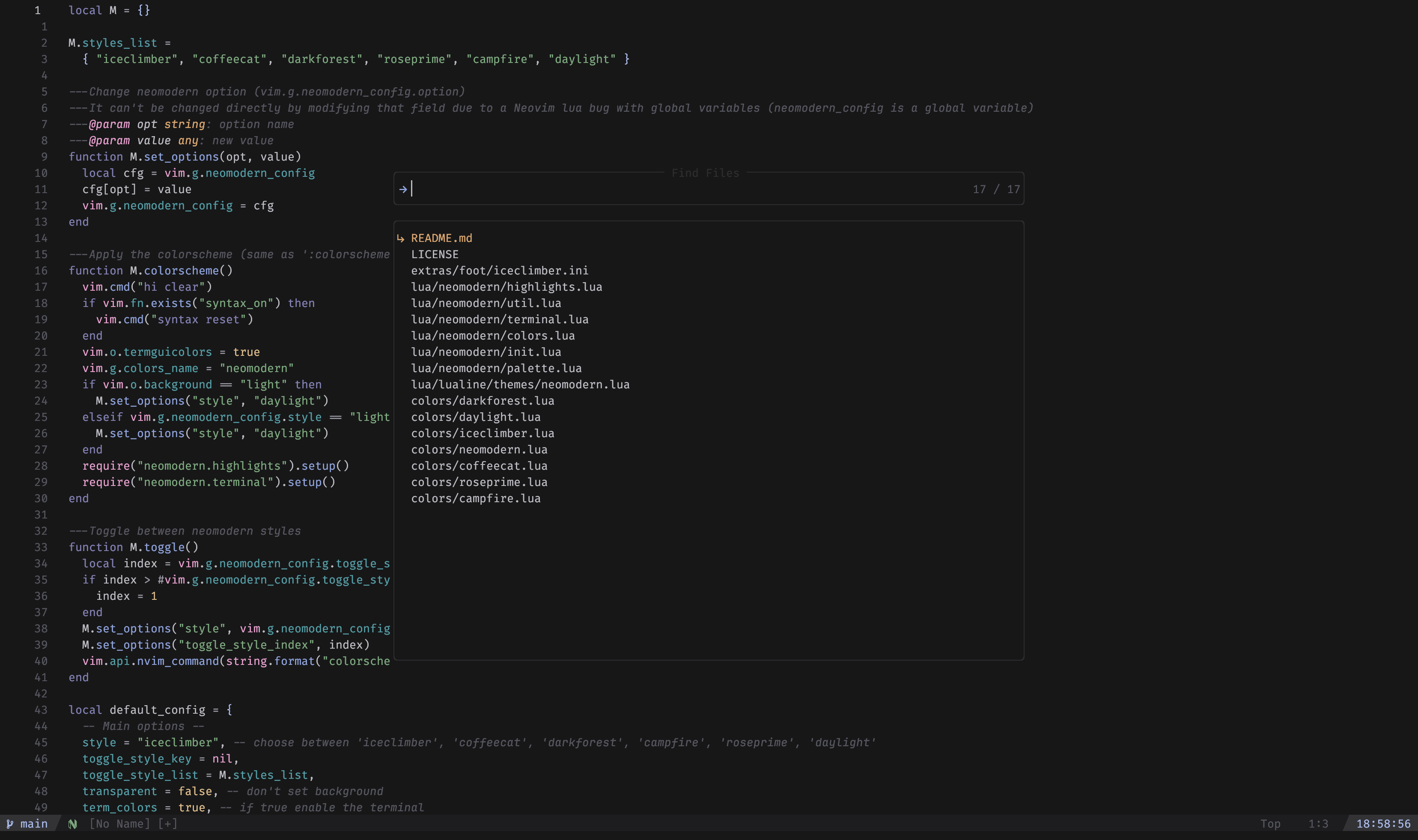Viewport: 1418px width, 840px height.
Task: Click the "roseprime" string in styles list
Action: [414, 60]
